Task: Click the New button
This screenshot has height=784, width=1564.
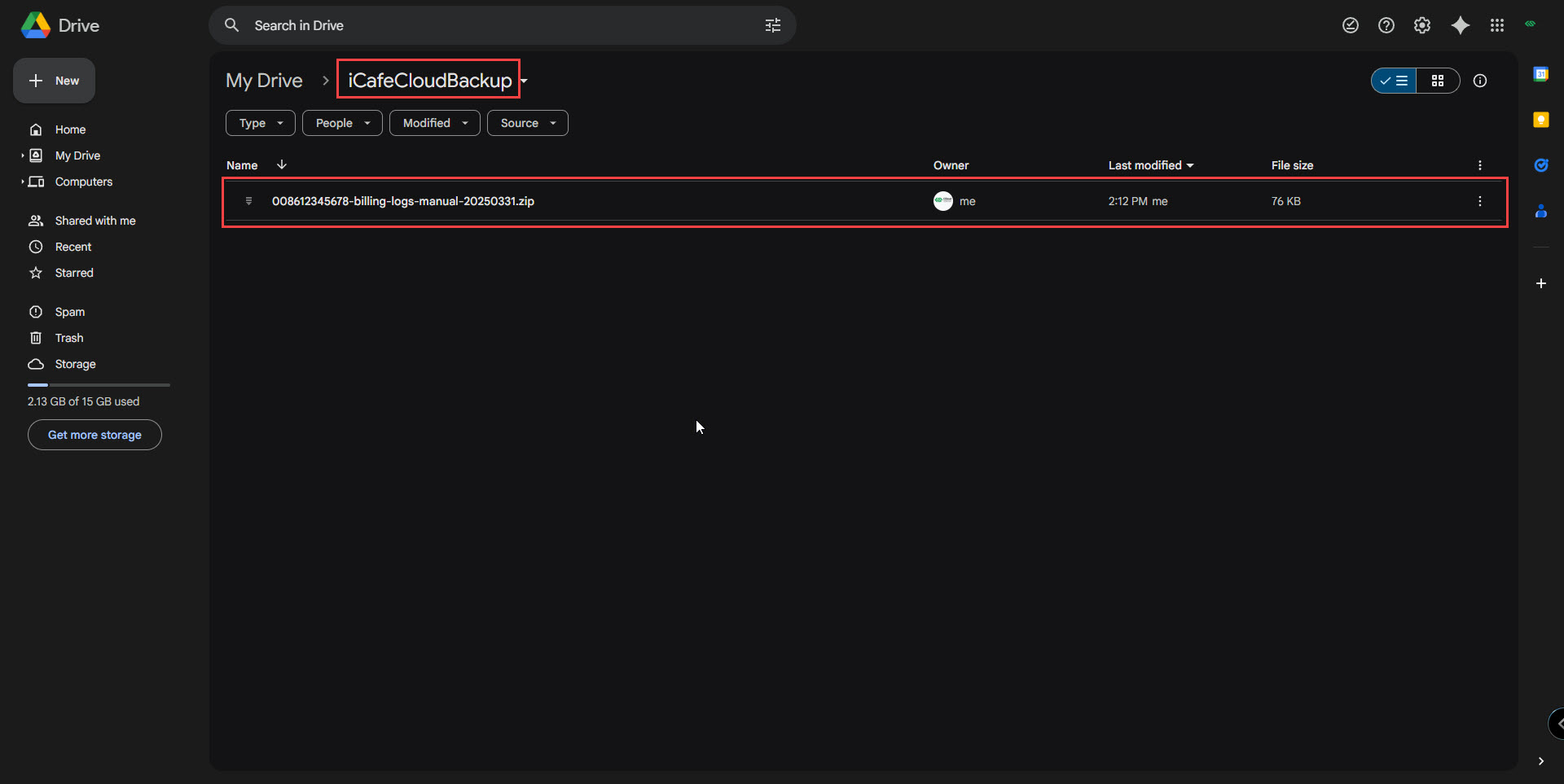Action: (x=54, y=81)
